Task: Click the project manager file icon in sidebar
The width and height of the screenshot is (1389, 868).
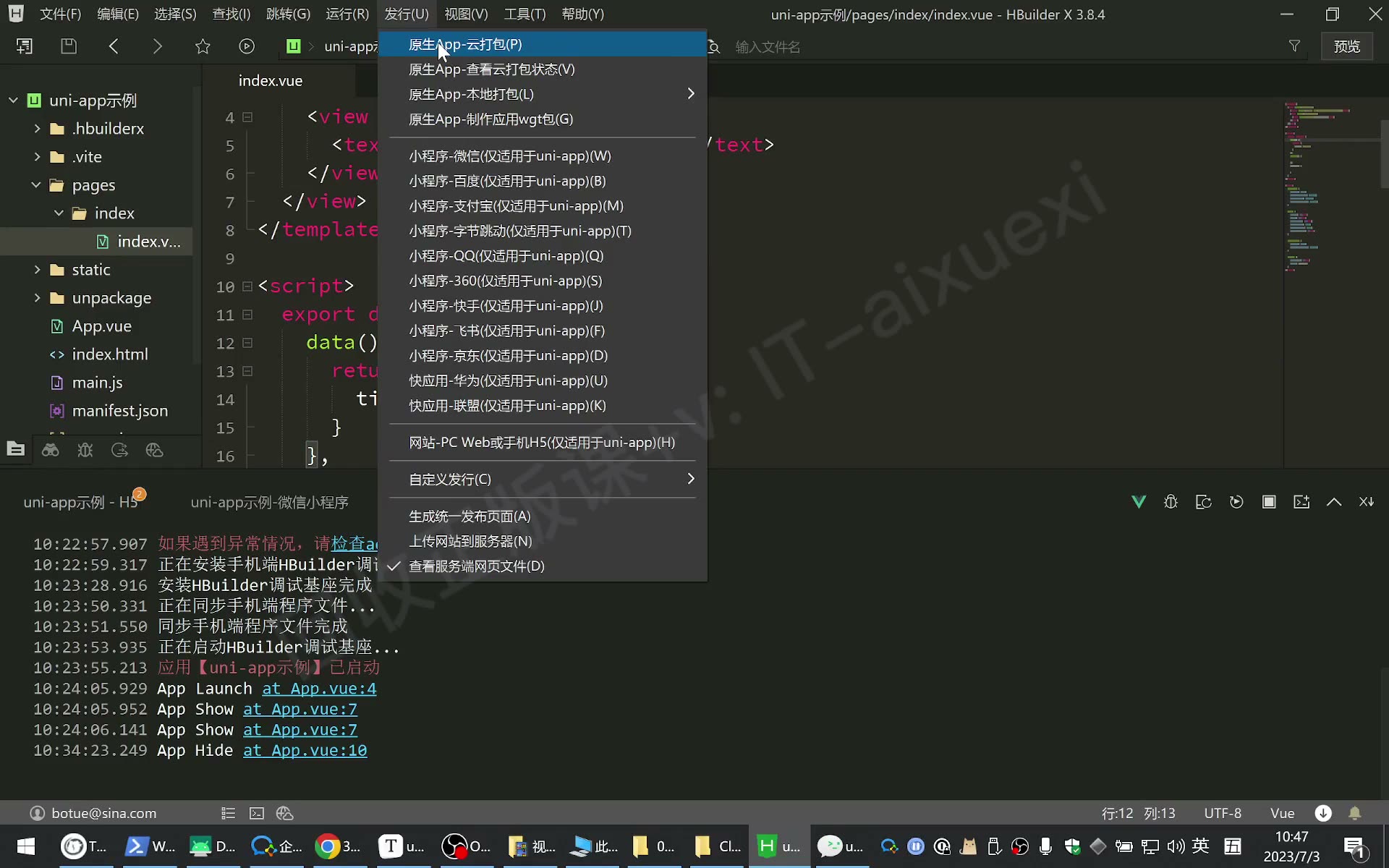Action: click(16, 450)
